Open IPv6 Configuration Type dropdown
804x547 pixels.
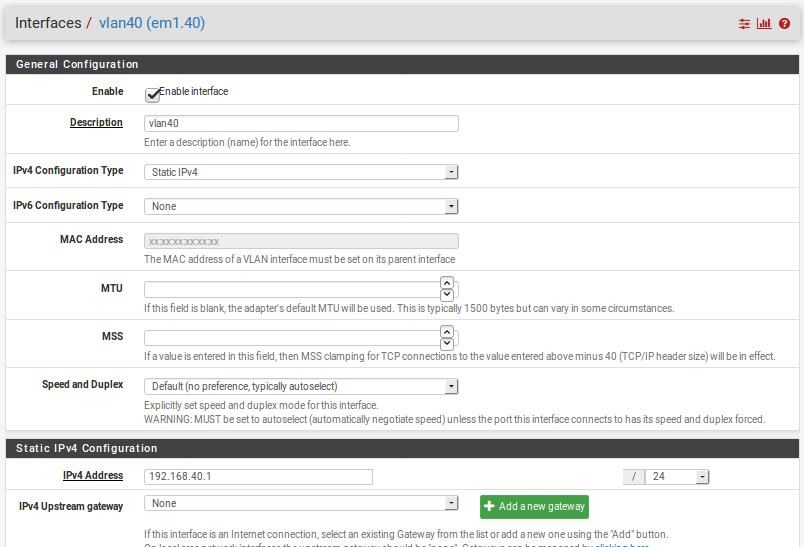(x=301, y=207)
